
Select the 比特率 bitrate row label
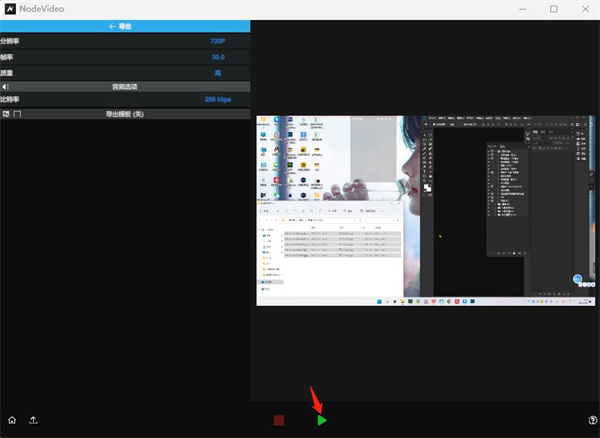pyautogui.click(x=10, y=100)
